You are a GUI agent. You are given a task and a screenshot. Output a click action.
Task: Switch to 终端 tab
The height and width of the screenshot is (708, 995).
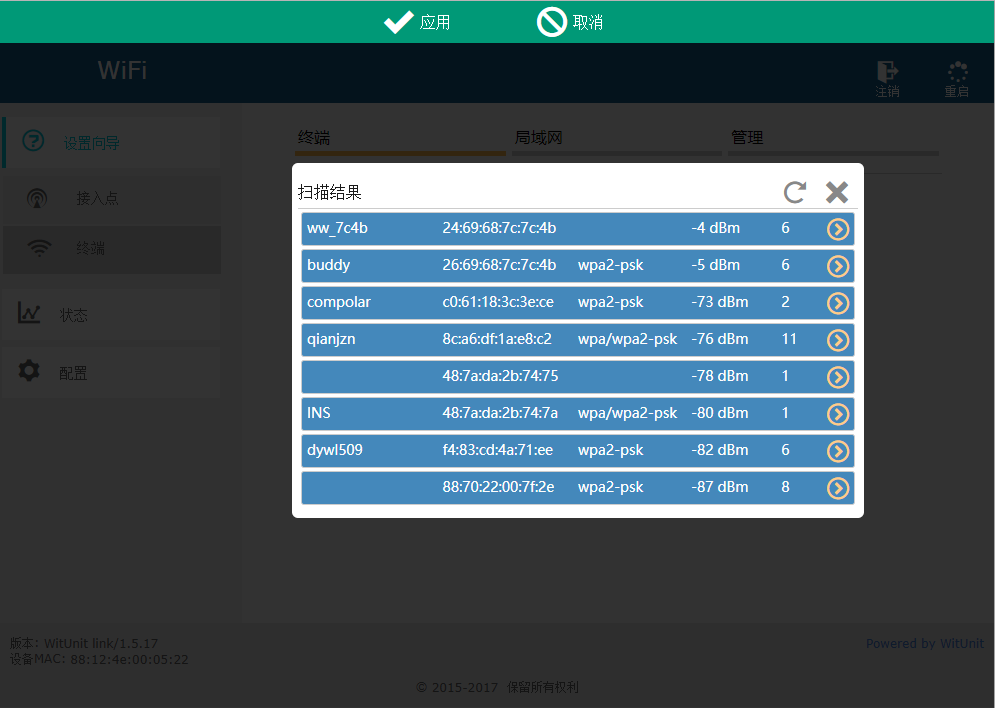(x=400, y=140)
